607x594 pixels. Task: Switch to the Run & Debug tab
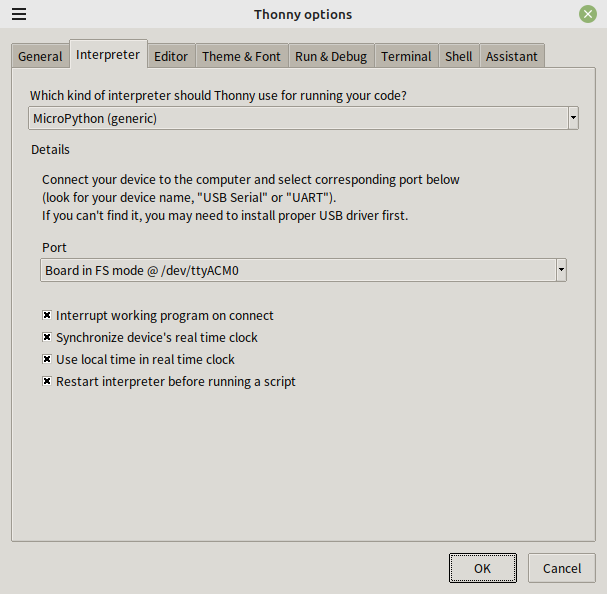coord(331,56)
